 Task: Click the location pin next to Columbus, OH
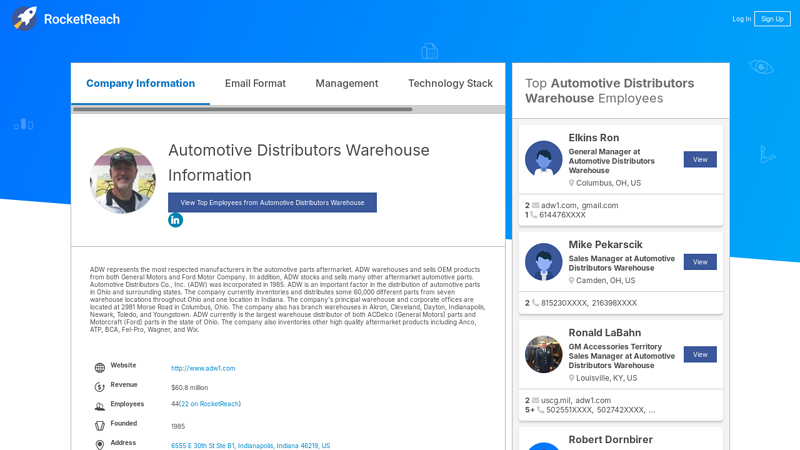click(x=571, y=183)
